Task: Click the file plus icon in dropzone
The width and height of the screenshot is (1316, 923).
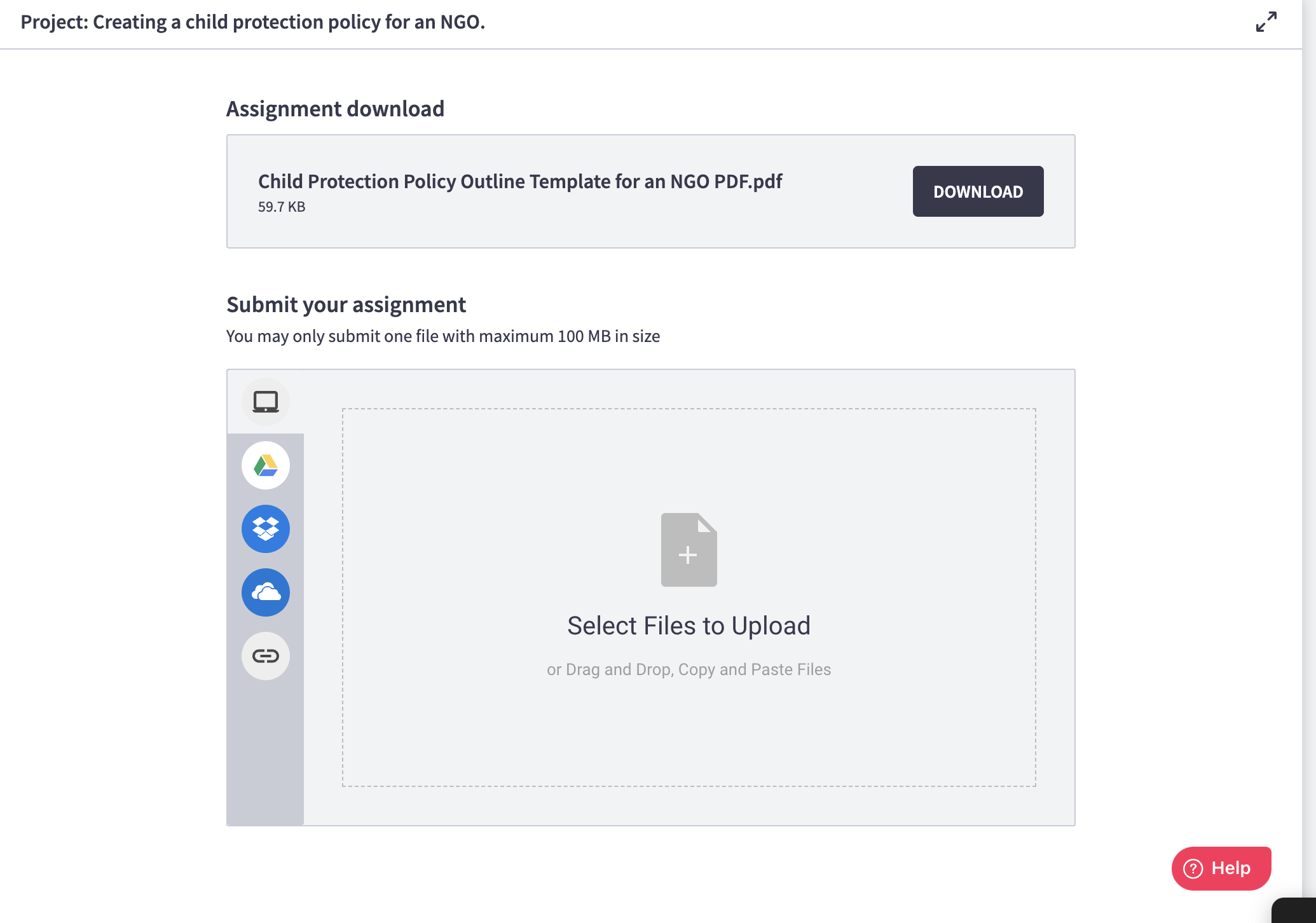Action: tap(689, 550)
